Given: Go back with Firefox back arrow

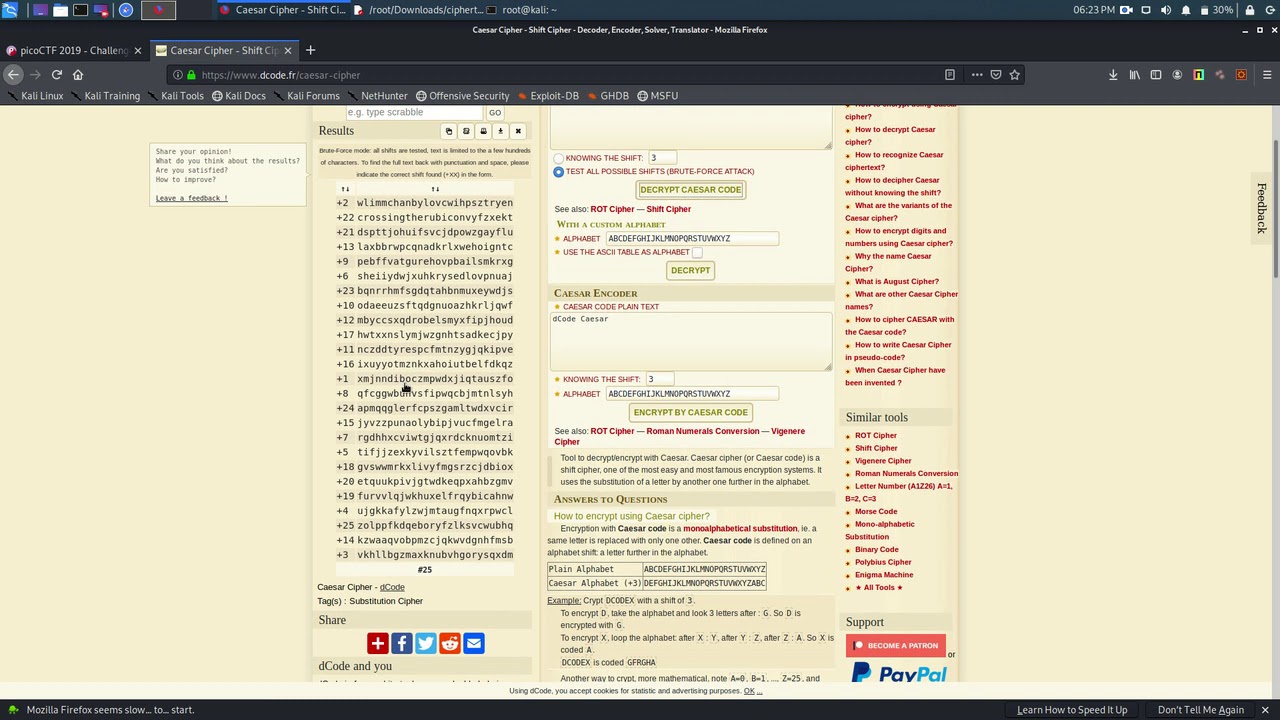Looking at the screenshot, I should [x=13, y=75].
